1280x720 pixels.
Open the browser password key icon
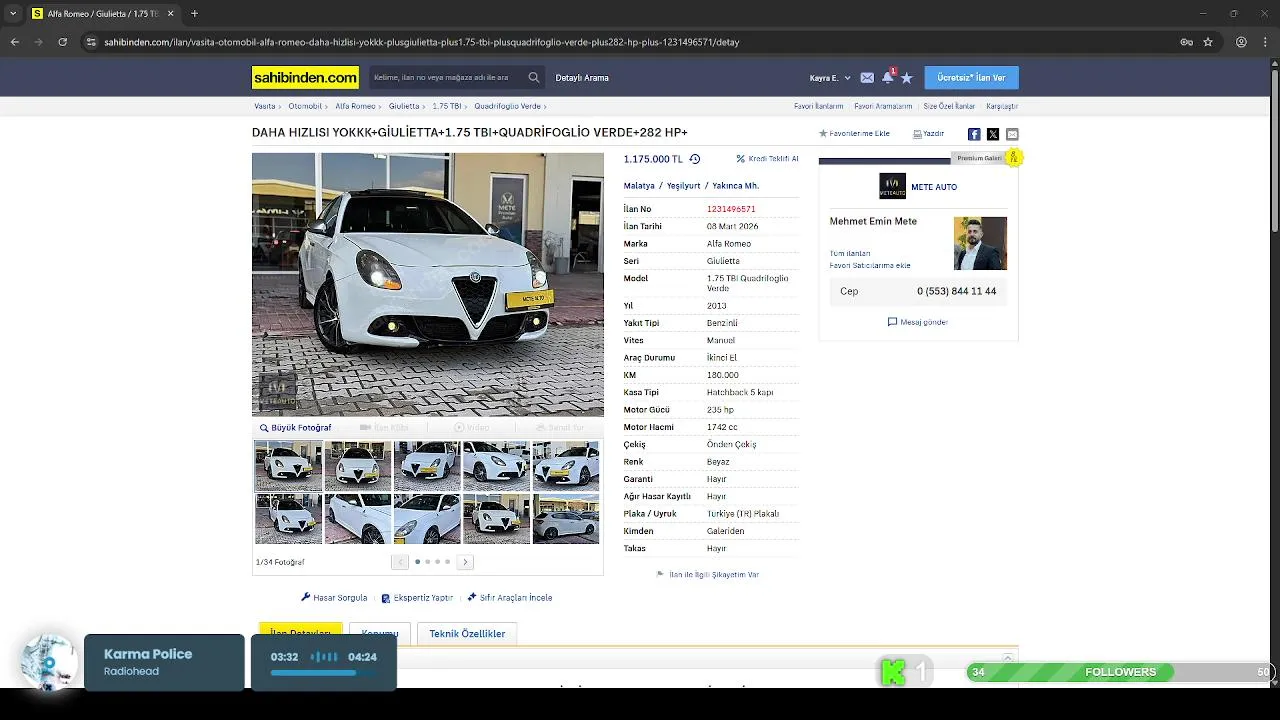click(1186, 42)
